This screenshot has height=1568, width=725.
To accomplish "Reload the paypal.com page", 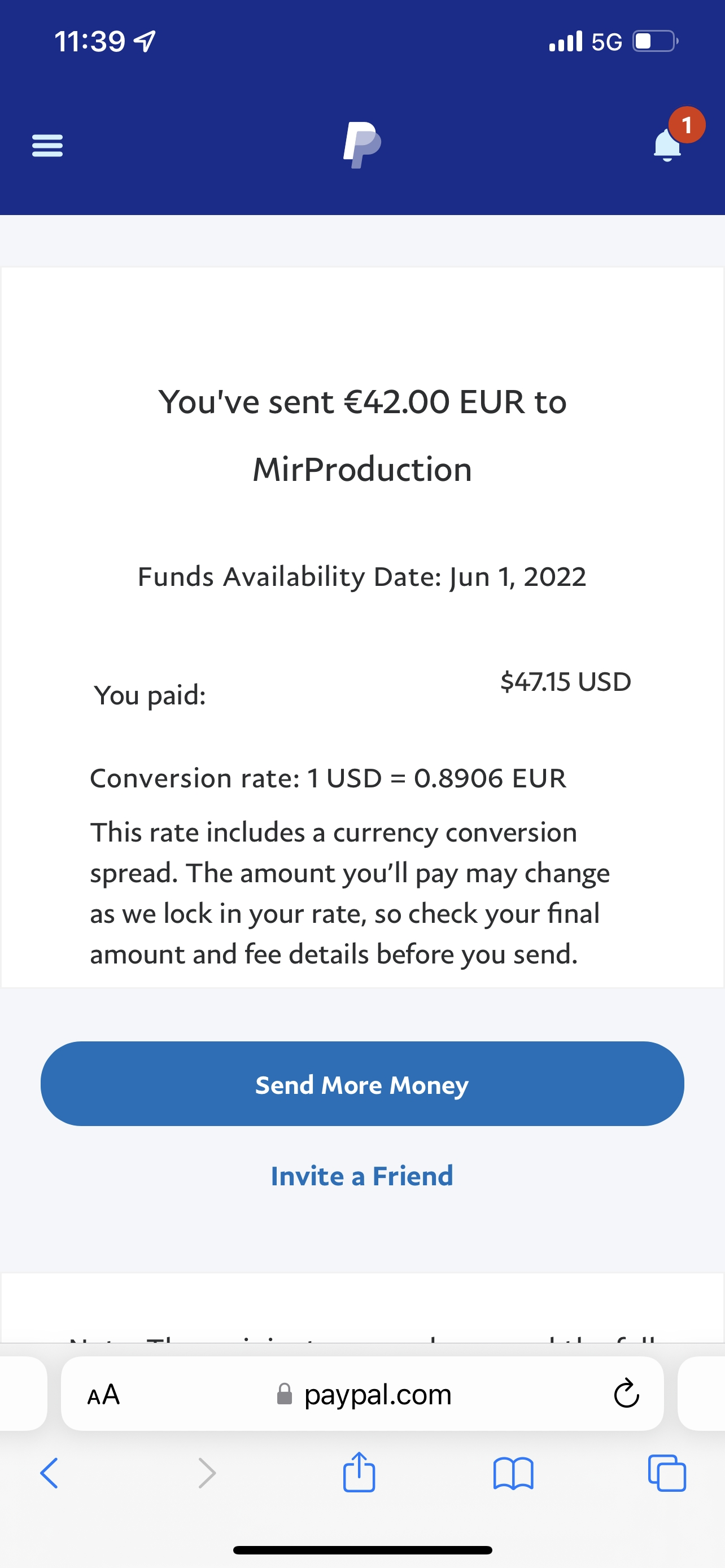I will coord(626,1394).
